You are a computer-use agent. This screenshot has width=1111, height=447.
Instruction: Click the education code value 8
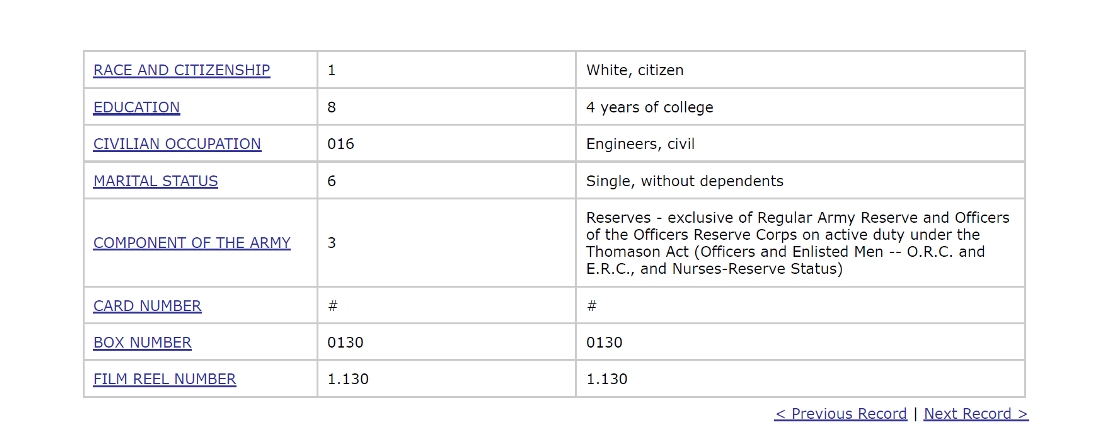point(331,107)
